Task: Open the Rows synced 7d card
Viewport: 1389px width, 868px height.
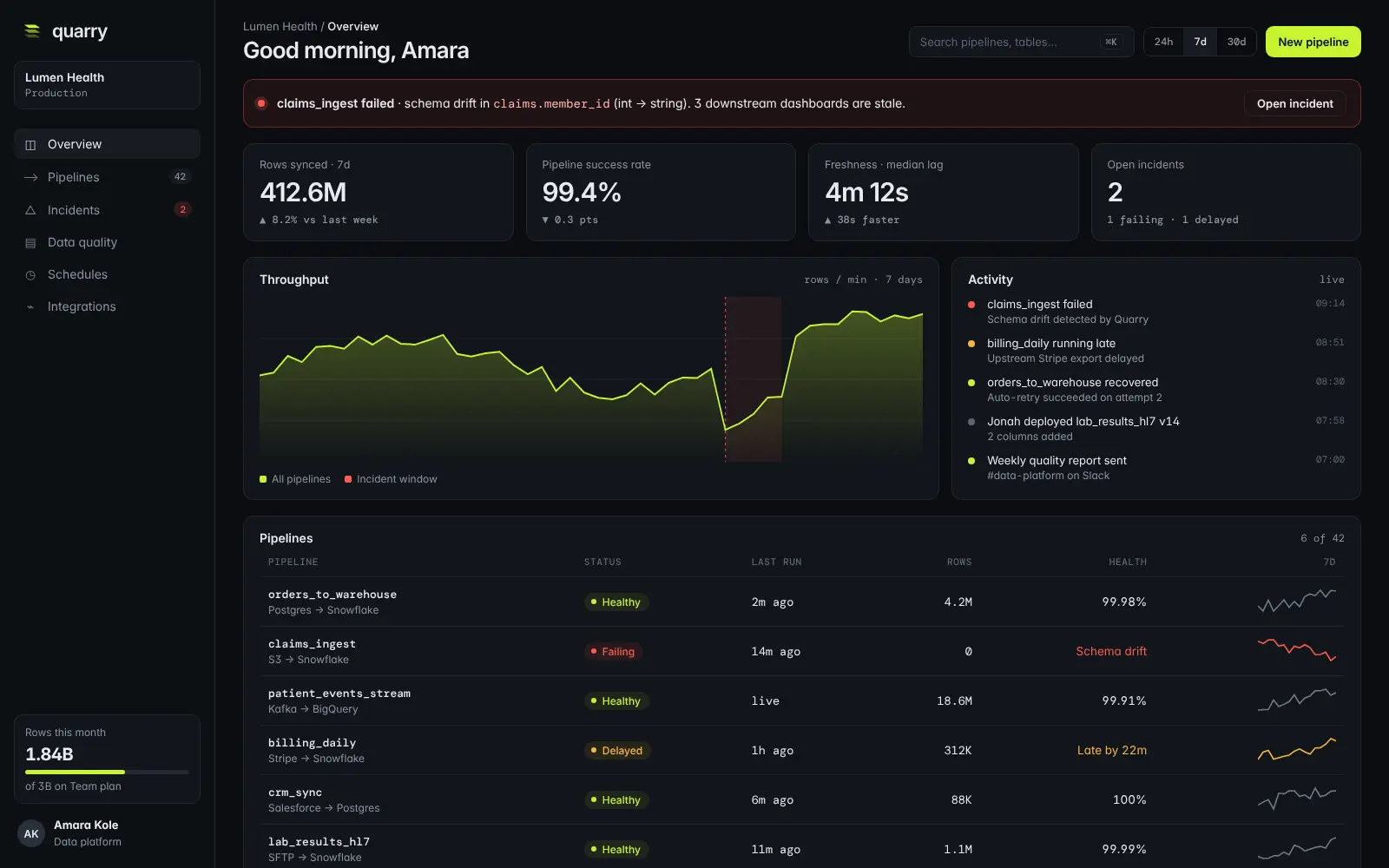Action: [379, 192]
